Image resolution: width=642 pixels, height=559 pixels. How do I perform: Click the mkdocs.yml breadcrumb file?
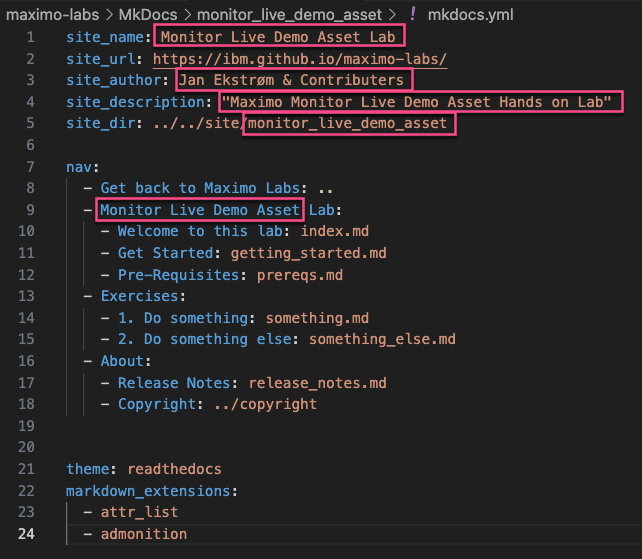470,15
